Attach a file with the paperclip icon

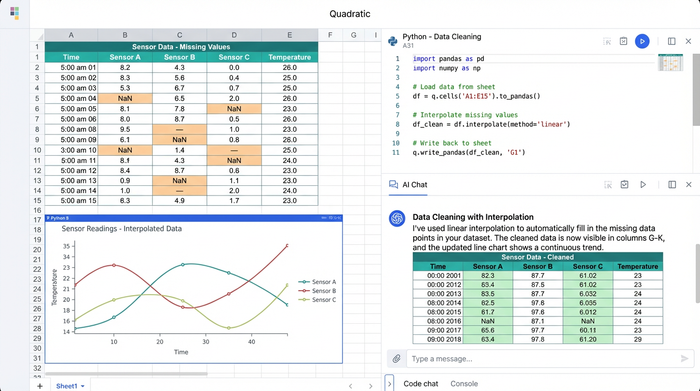point(396,358)
